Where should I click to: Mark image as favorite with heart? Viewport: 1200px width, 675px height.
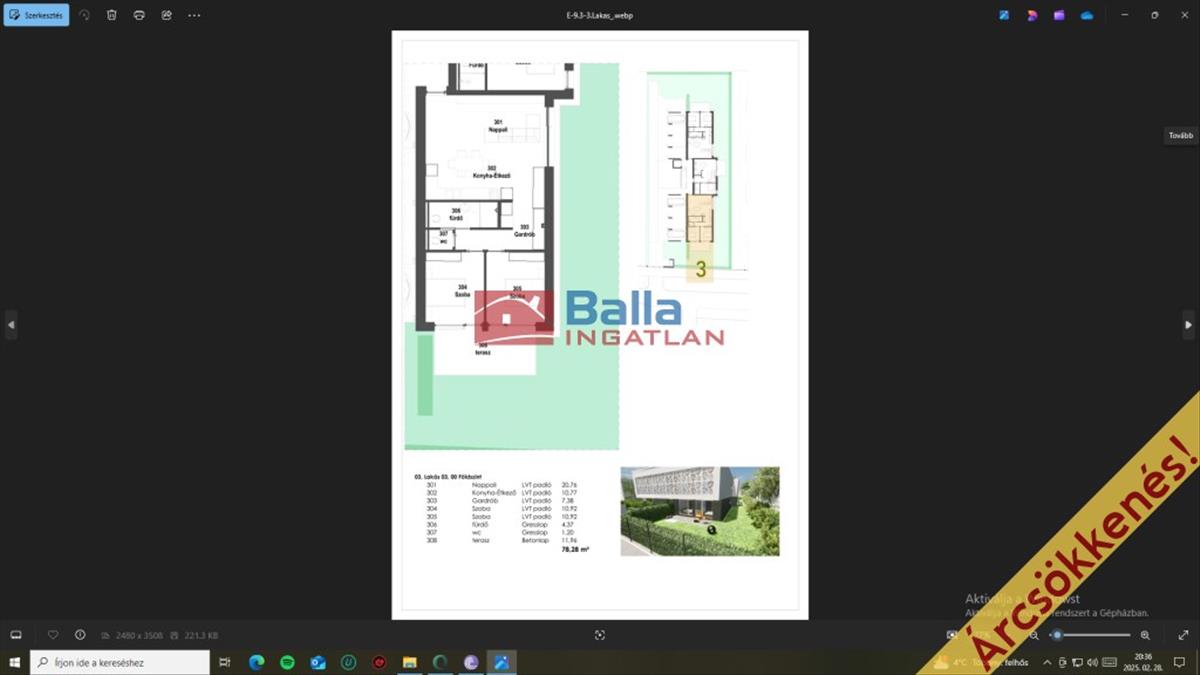[53, 635]
